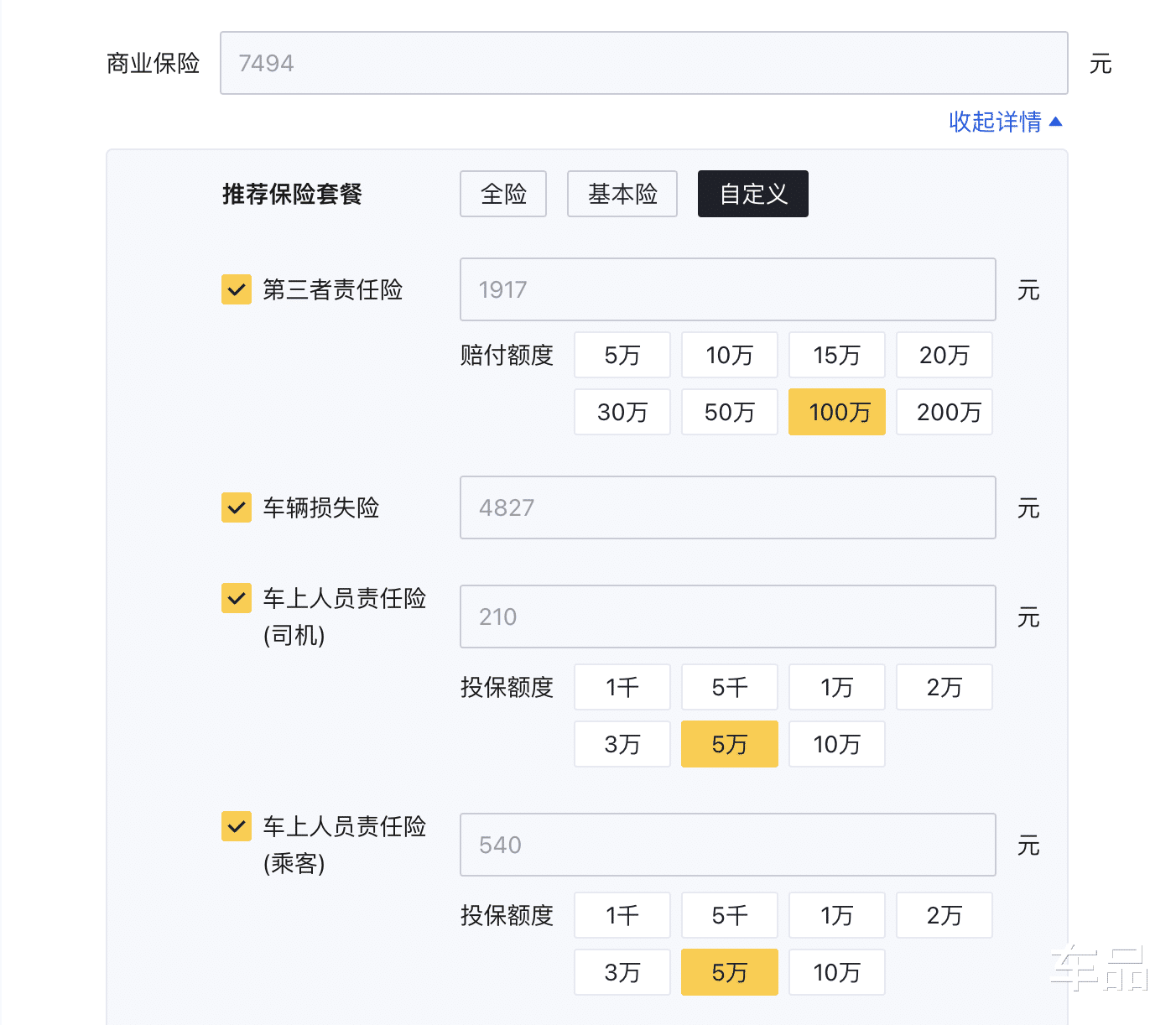Select the 全险 package tab
Image resolution: width=1176 pixels, height=1025 pixels.
coord(503,194)
